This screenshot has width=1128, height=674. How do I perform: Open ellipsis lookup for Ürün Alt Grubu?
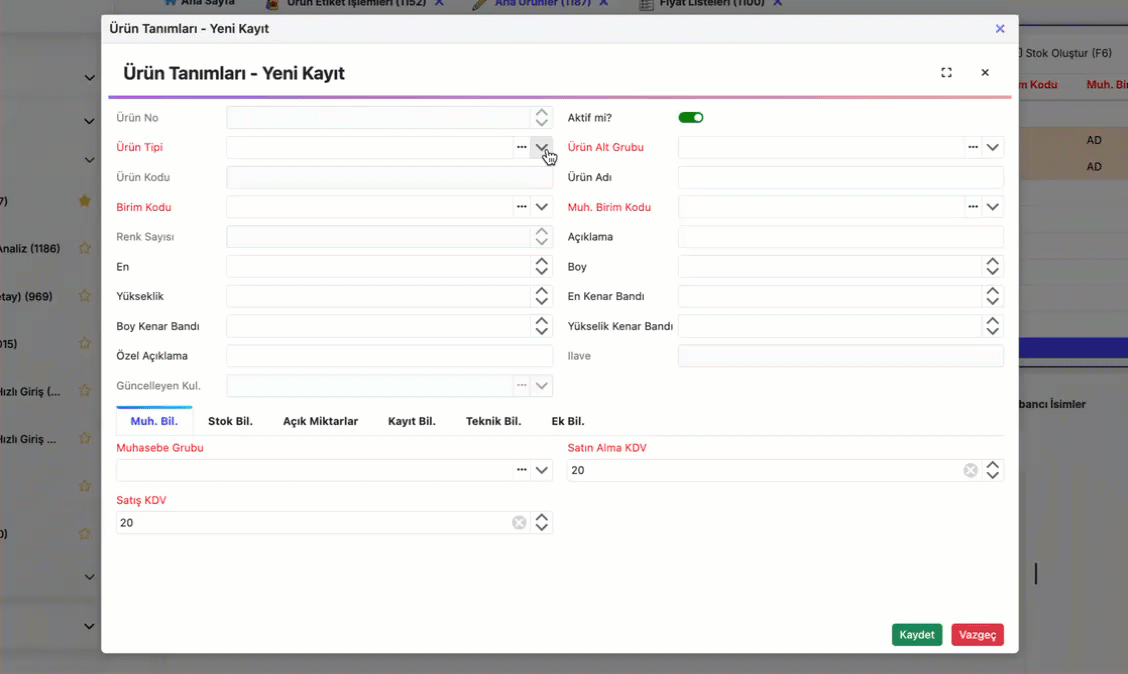click(972, 148)
